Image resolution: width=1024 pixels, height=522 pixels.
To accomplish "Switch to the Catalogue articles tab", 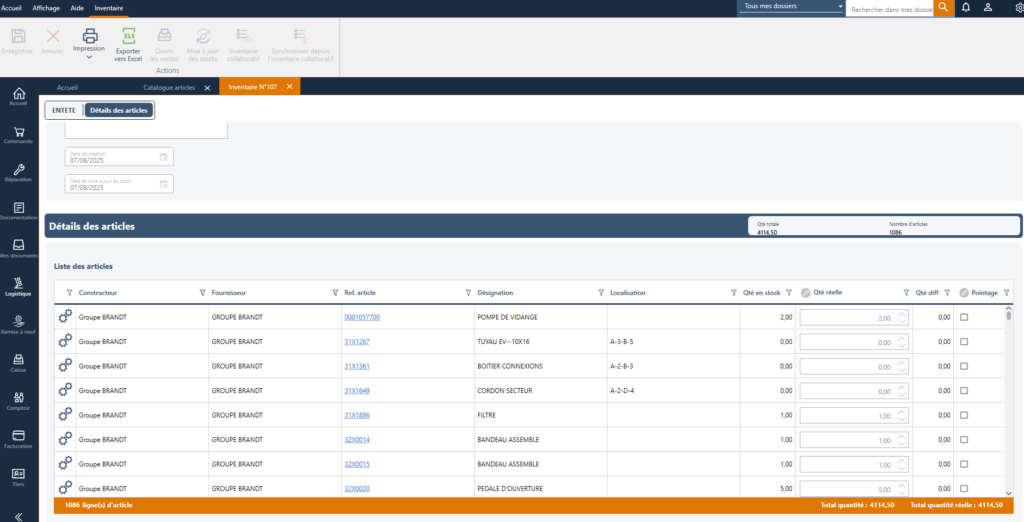I will pos(170,88).
